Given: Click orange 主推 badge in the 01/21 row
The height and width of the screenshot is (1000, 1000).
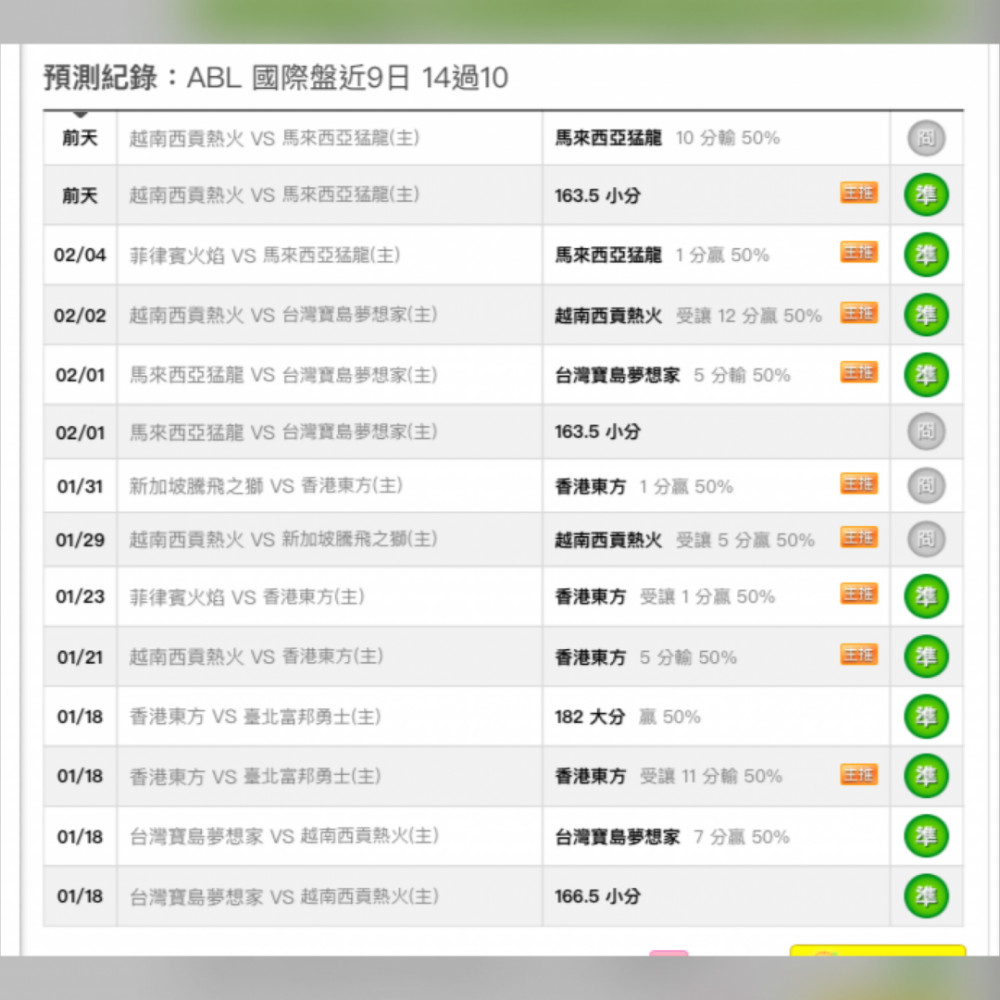Looking at the screenshot, I should tap(858, 654).
